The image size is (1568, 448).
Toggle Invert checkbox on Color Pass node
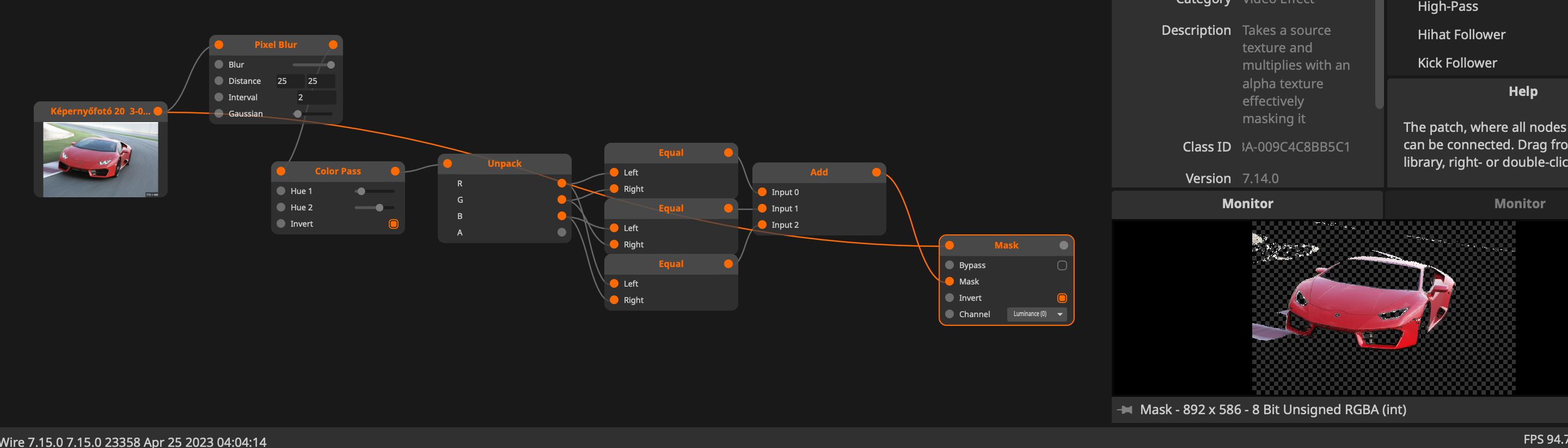tap(393, 225)
